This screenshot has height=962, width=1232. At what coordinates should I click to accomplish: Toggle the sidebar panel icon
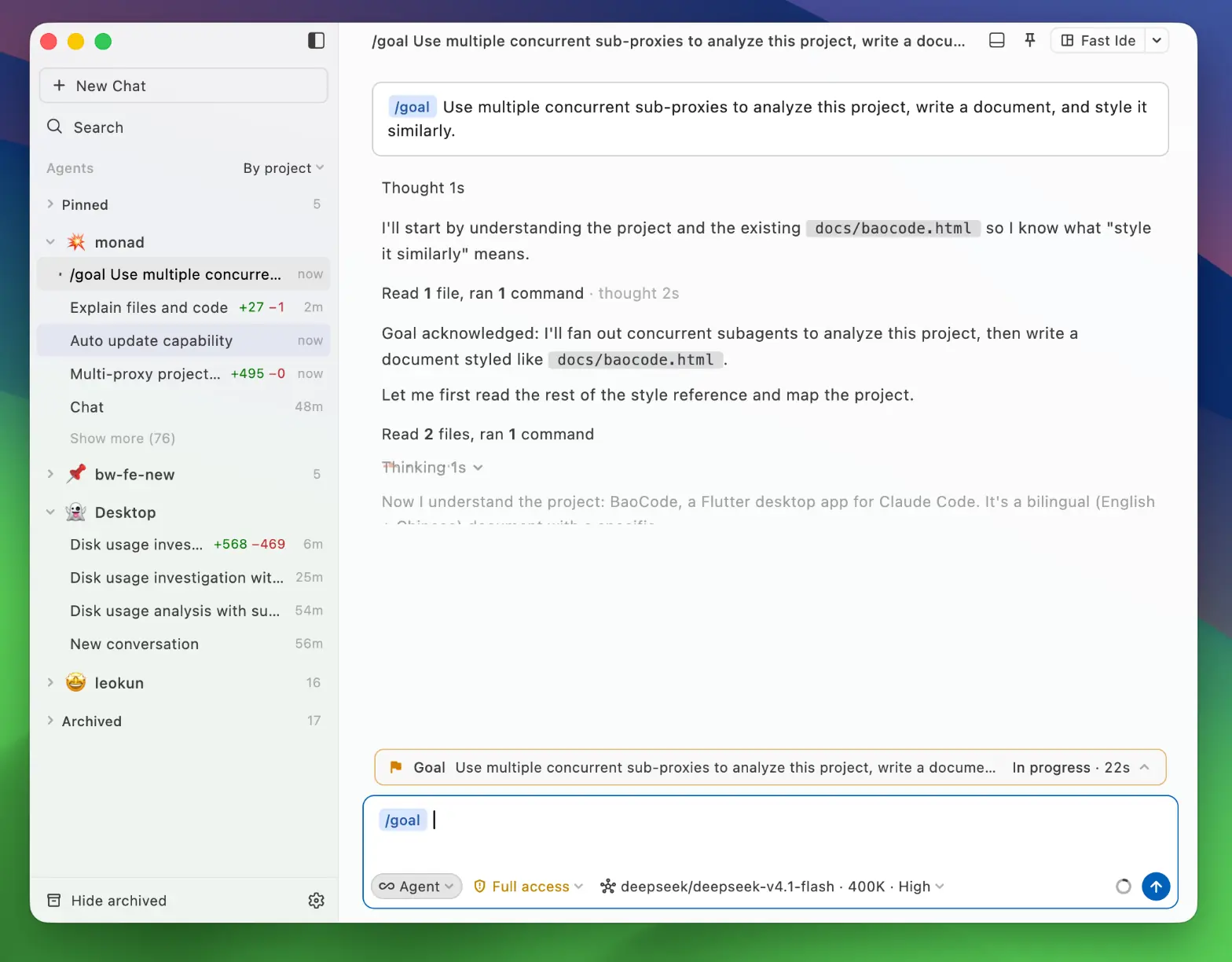point(316,41)
